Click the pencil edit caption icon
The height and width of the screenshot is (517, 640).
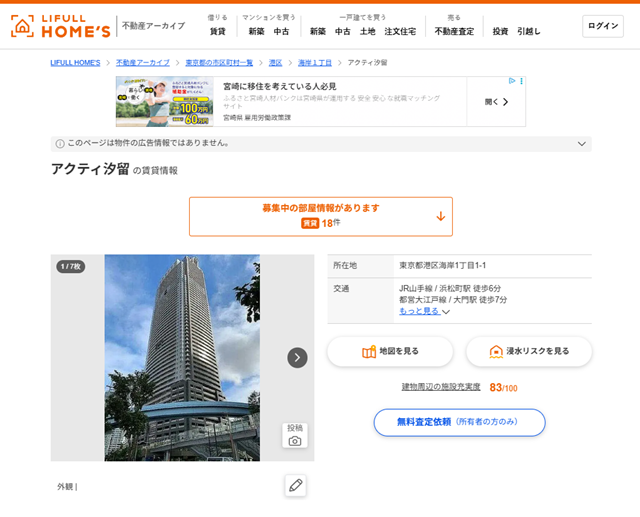coord(295,486)
